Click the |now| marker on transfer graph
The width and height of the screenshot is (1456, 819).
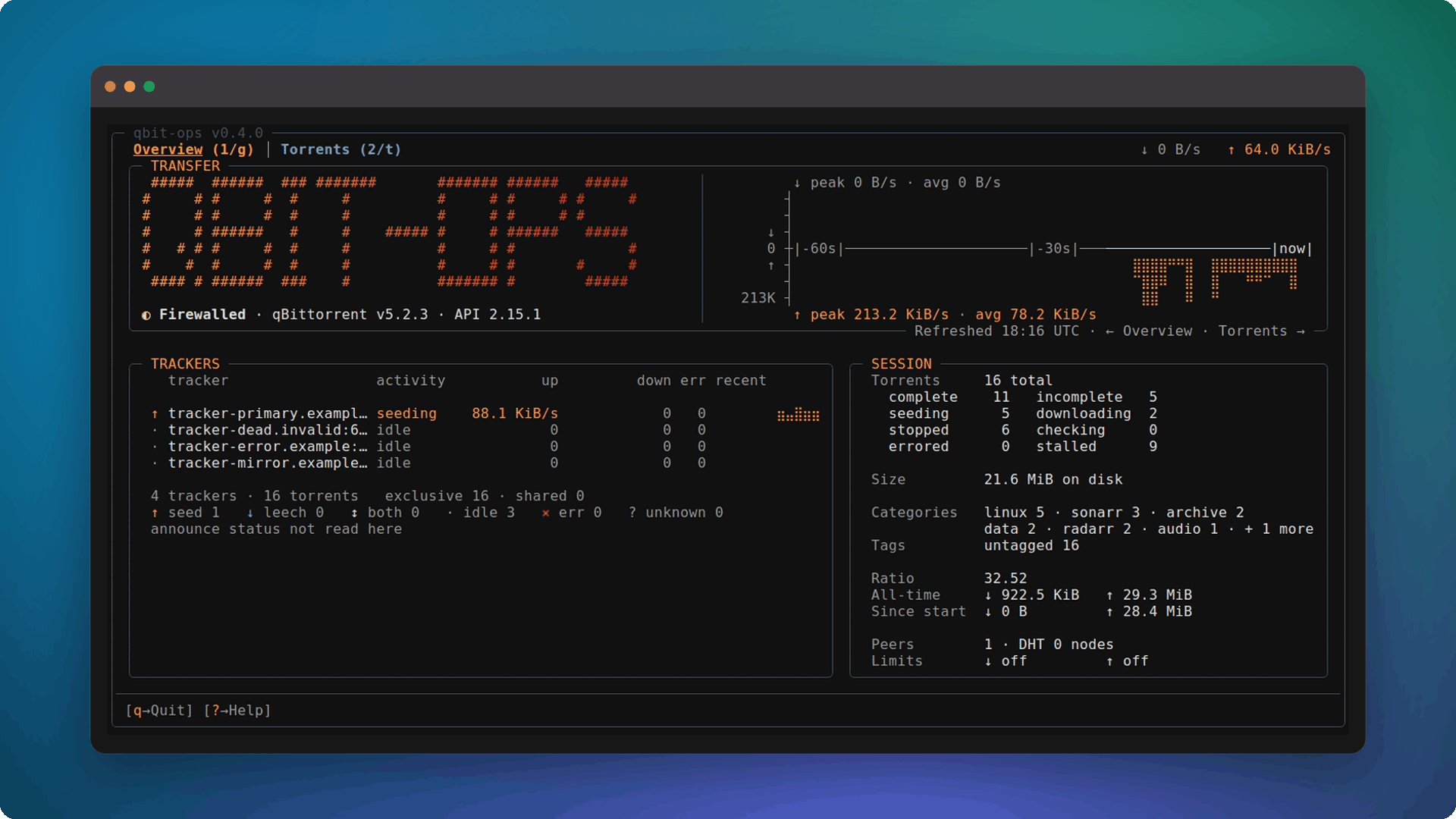(1292, 249)
